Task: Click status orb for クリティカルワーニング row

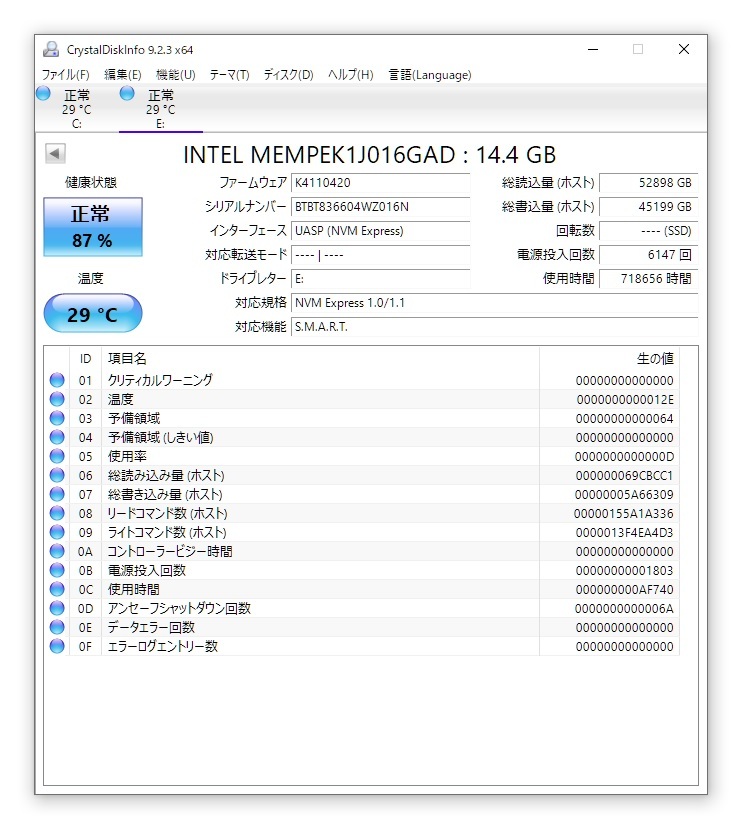Action: (57, 380)
